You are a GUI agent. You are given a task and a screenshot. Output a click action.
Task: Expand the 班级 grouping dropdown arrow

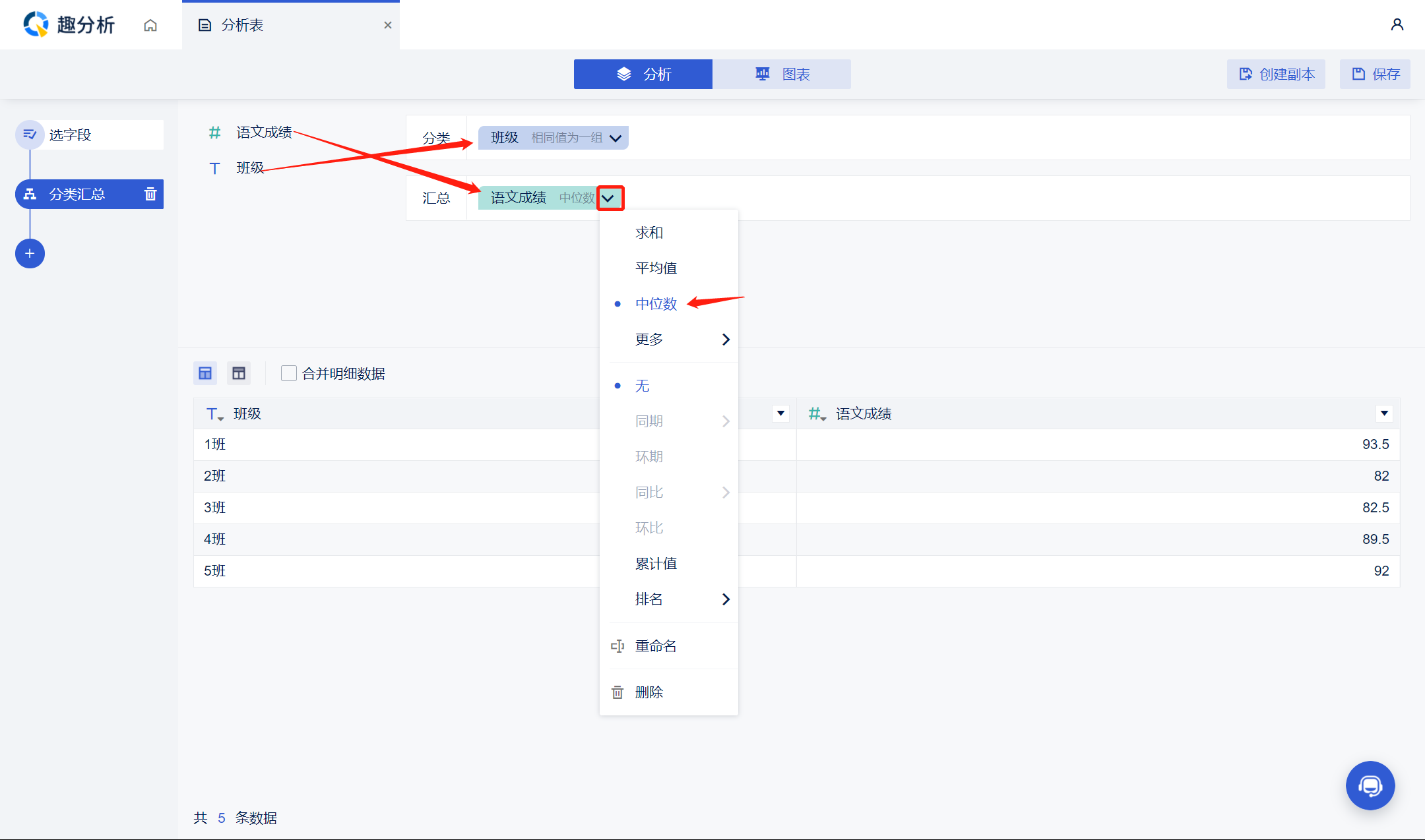pyautogui.click(x=616, y=138)
